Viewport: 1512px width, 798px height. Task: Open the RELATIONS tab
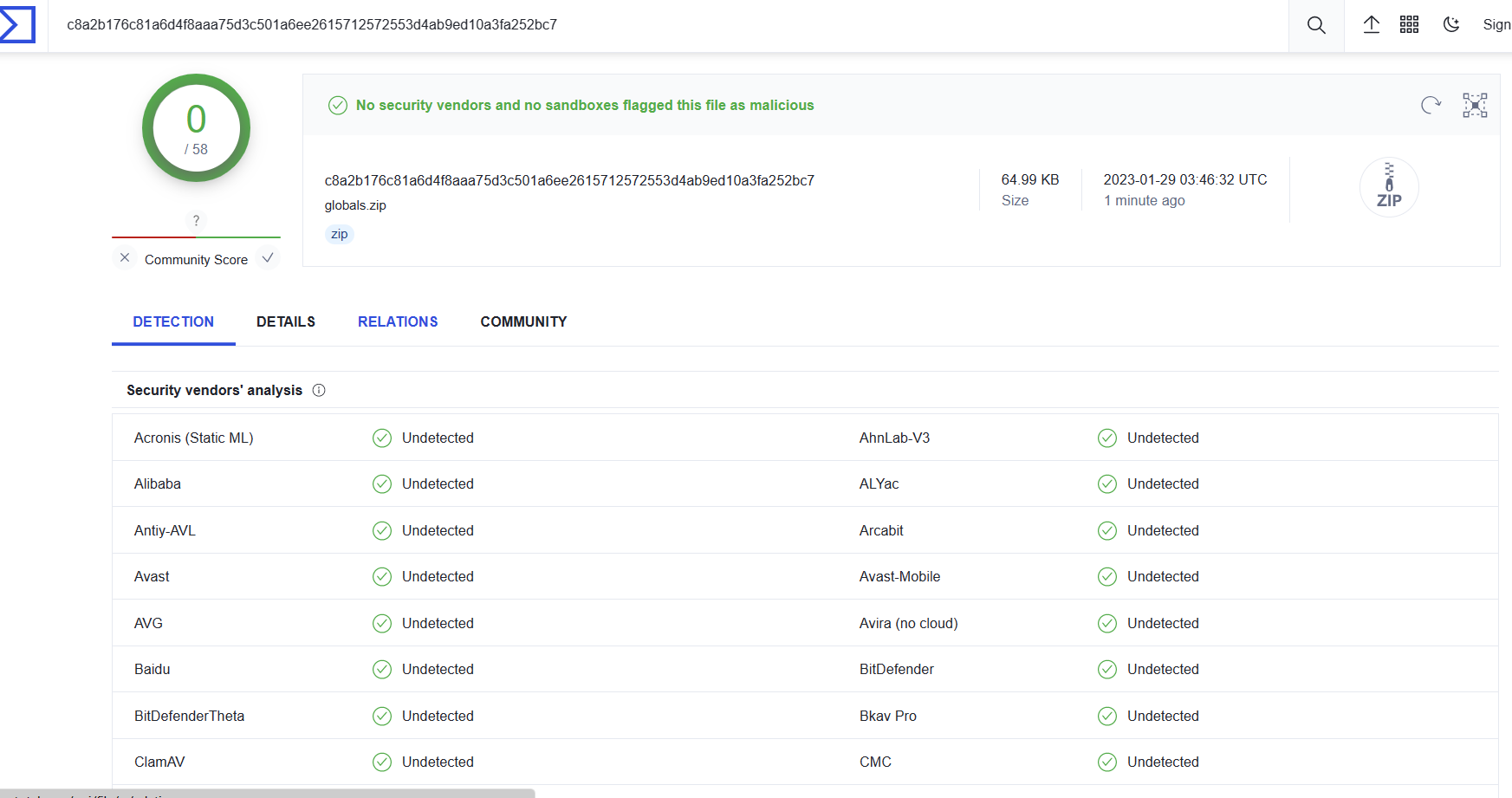[398, 321]
